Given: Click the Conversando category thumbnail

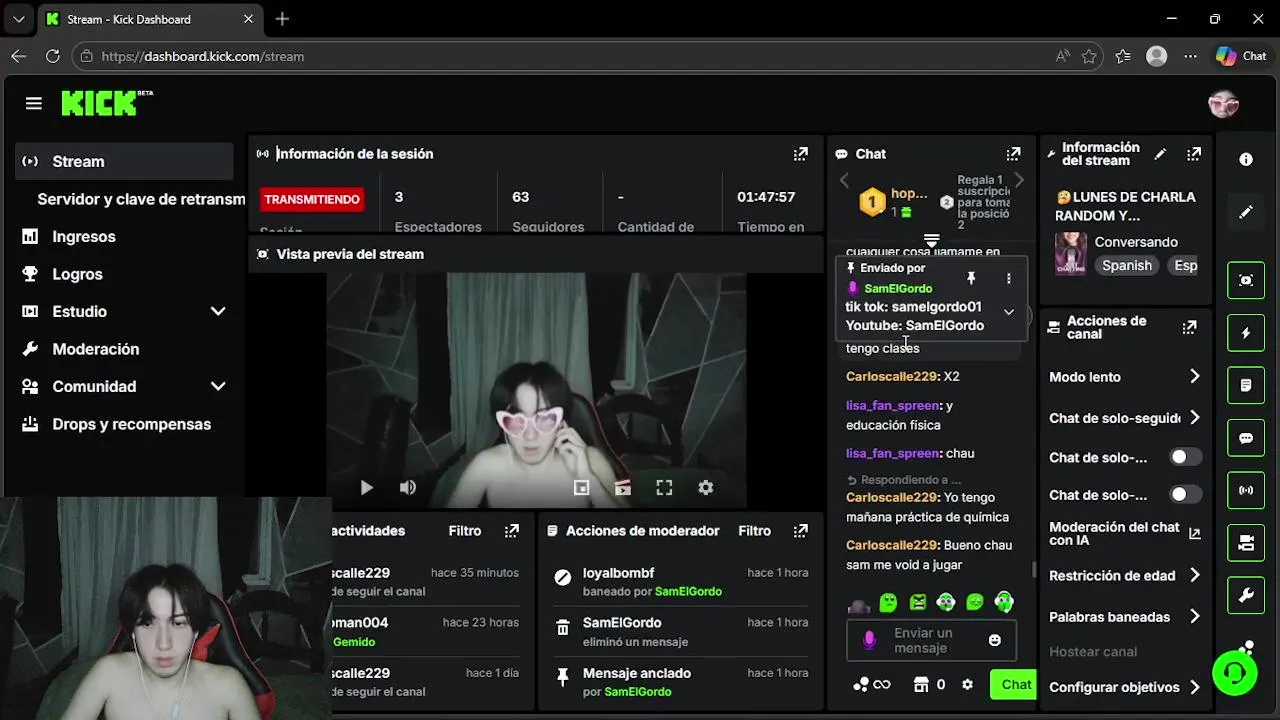Looking at the screenshot, I should 1071,253.
